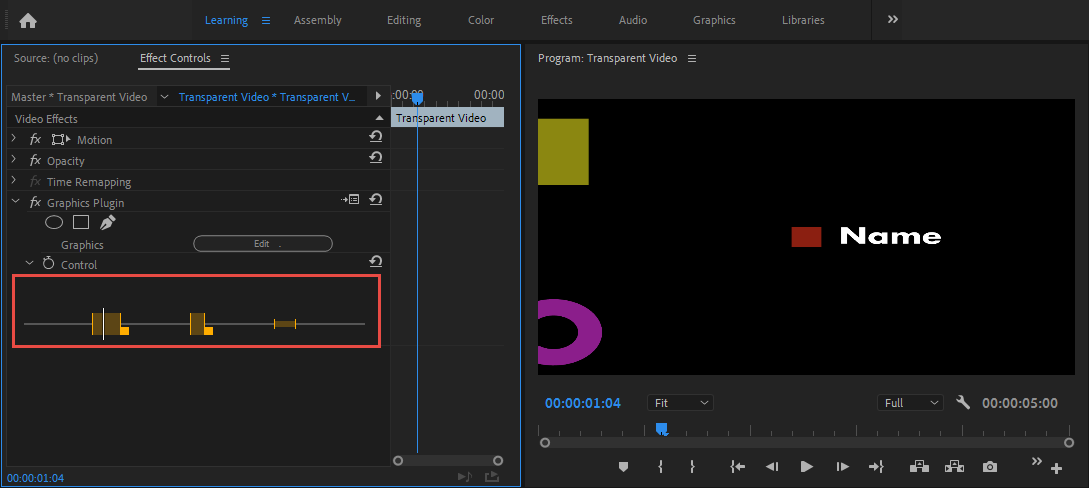The height and width of the screenshot is (488, 1089).
Task: Switch to the Assembly workspace
Action: 317,20
